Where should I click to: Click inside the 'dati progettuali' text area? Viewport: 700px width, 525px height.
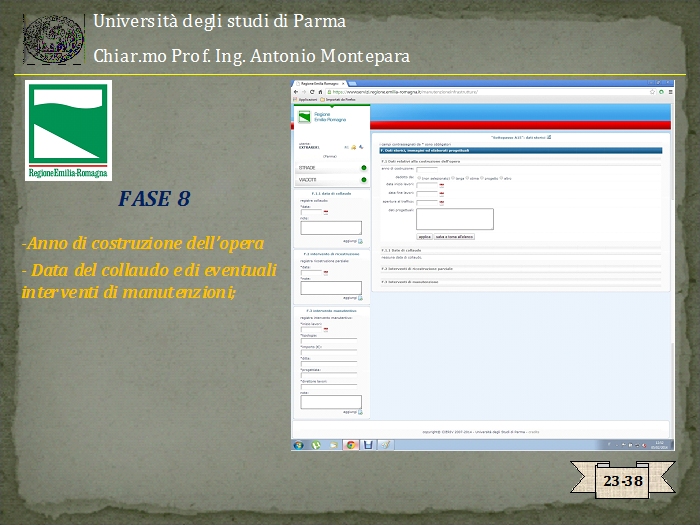click(455, 219)
